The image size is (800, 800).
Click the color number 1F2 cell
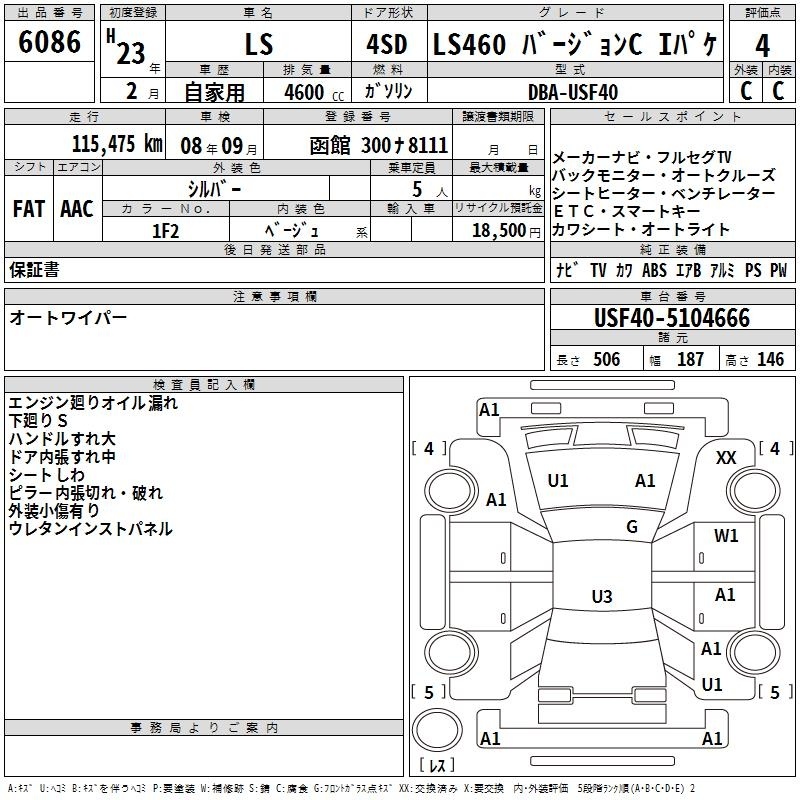[166, 231]
